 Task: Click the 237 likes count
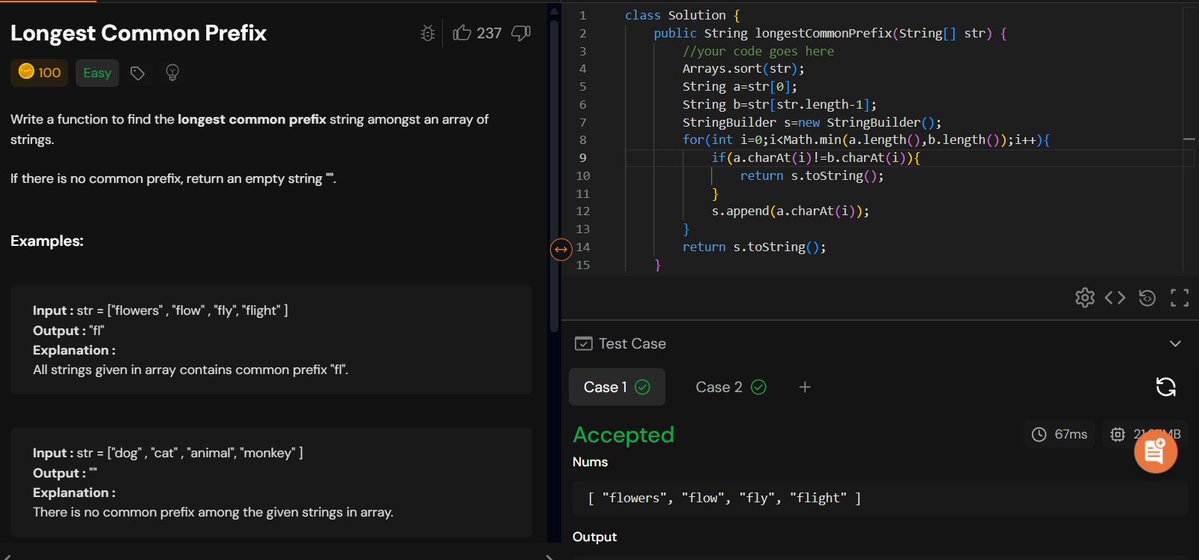pyautogui.click(x=489, y=33)
